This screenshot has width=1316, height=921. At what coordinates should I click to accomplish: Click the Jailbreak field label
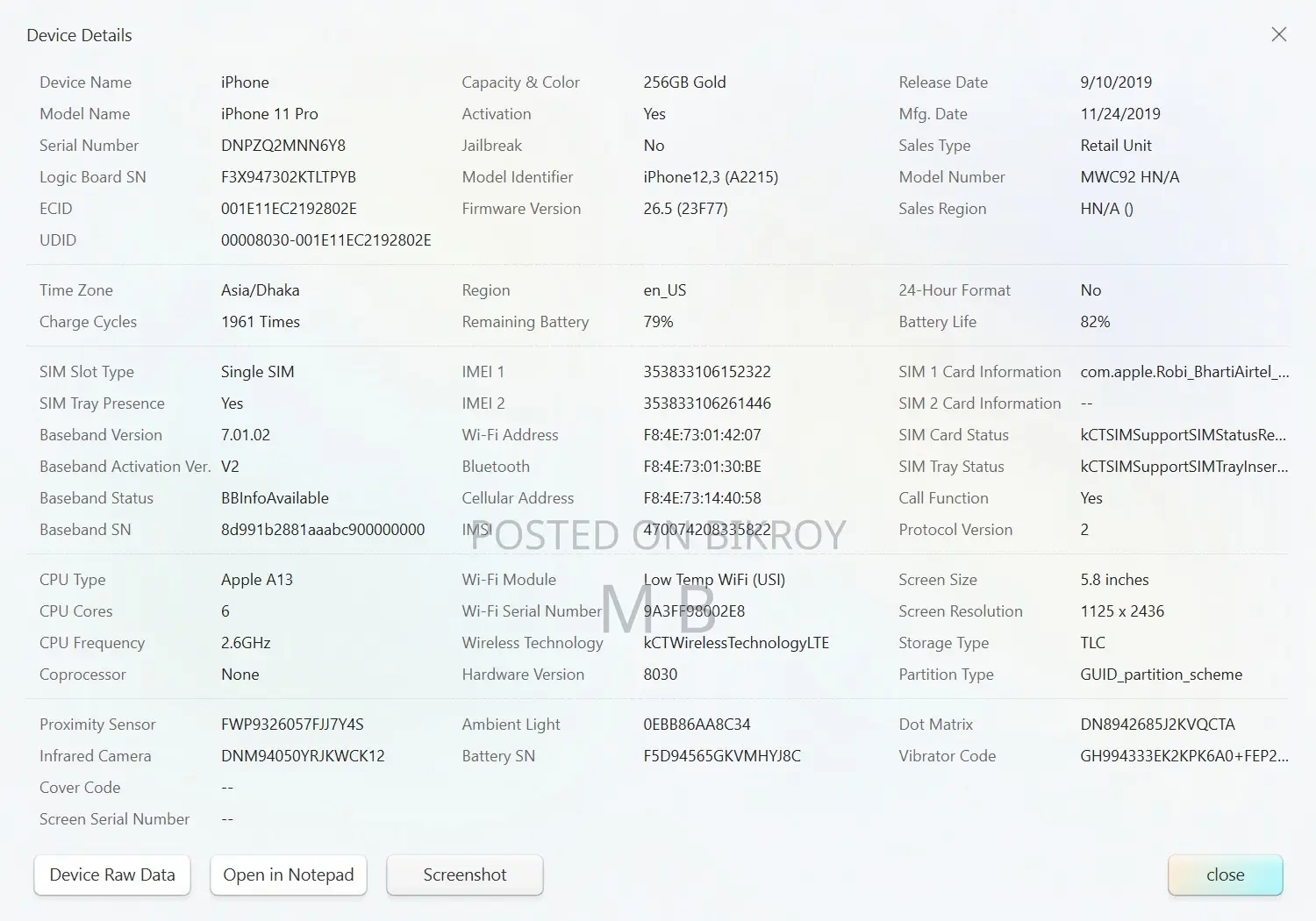491,146
